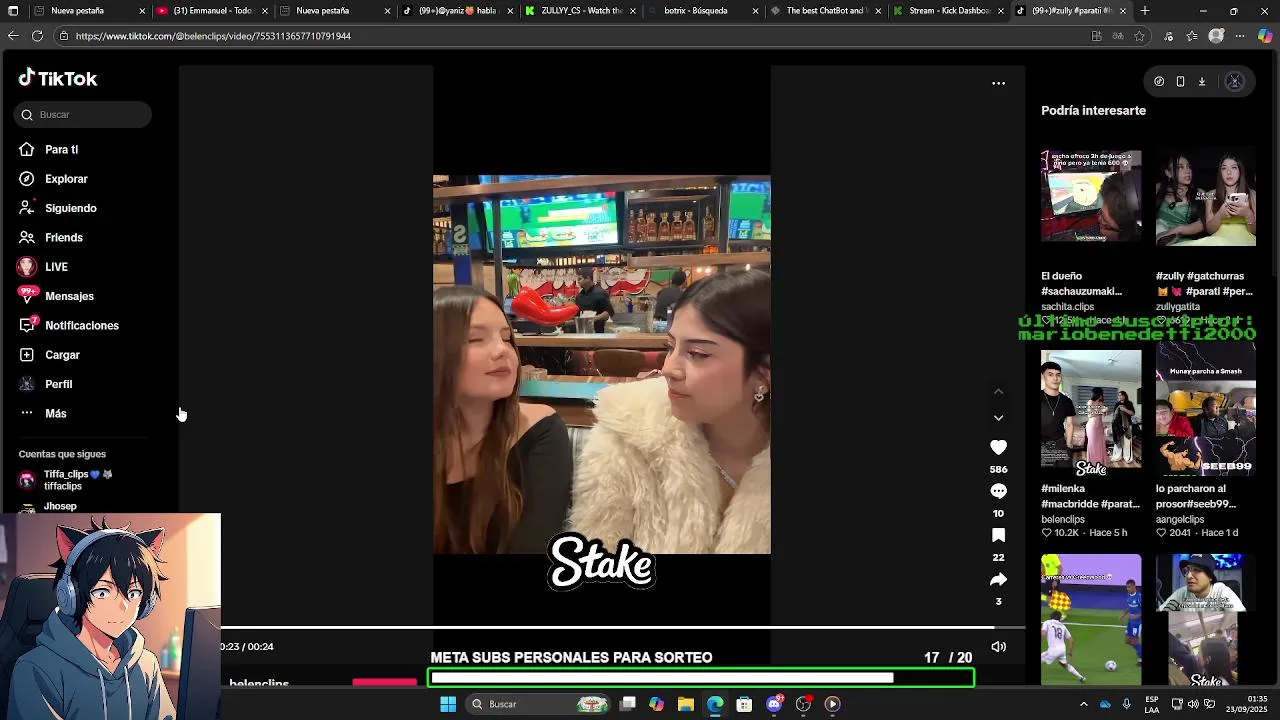The width and height of the screenshot is (1280, 720).
Task: Switch to Stream - Kick Dashboard tab
Action: point(948,11)
